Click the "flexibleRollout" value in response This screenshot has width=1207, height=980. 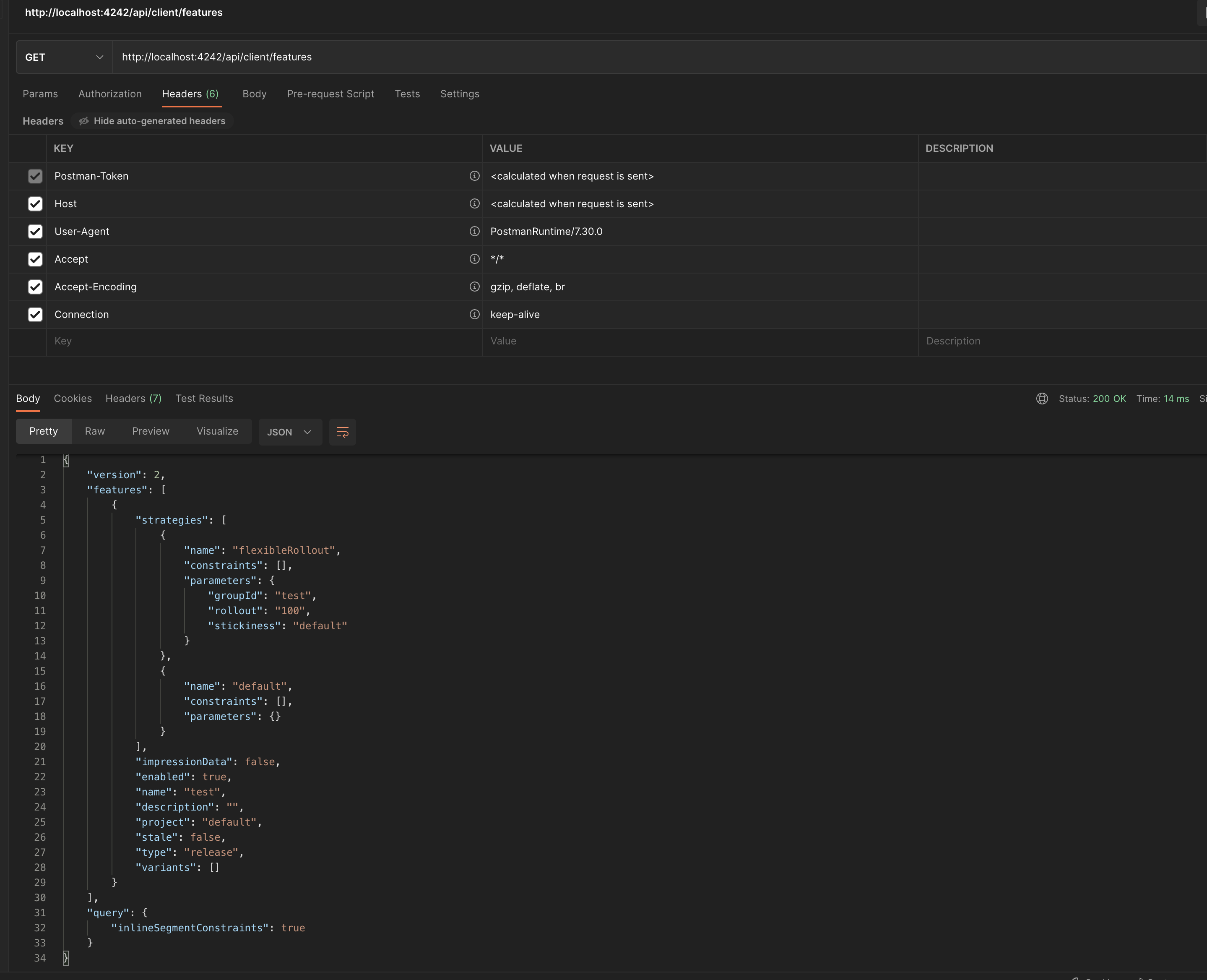[284, 550]
